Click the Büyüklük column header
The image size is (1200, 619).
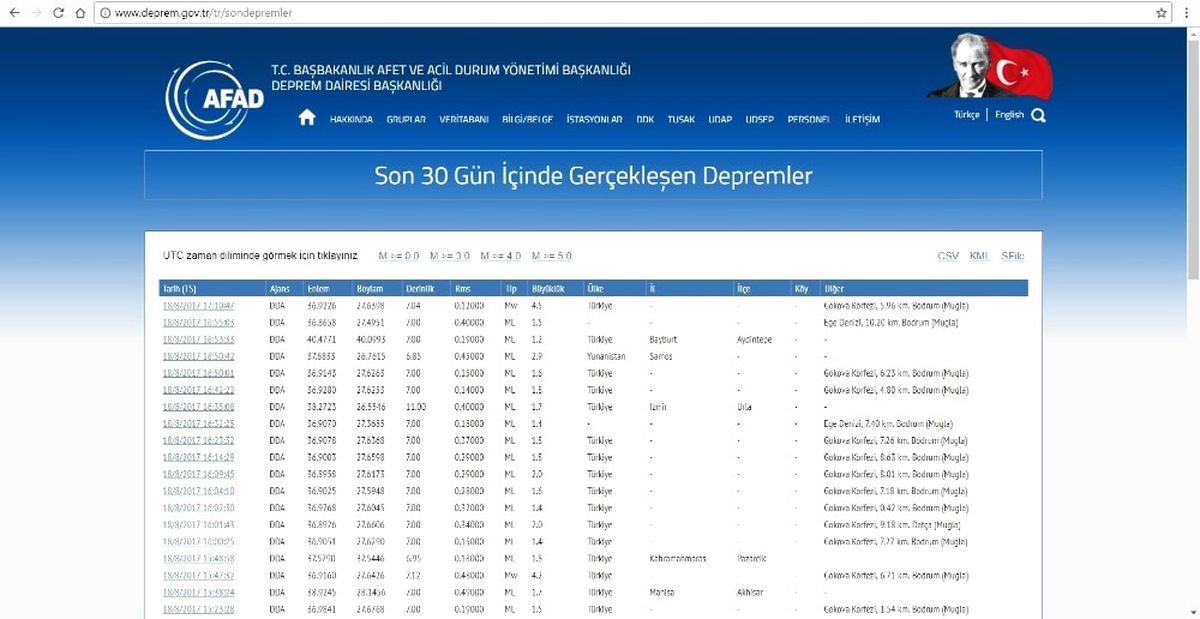pos(548,288)
